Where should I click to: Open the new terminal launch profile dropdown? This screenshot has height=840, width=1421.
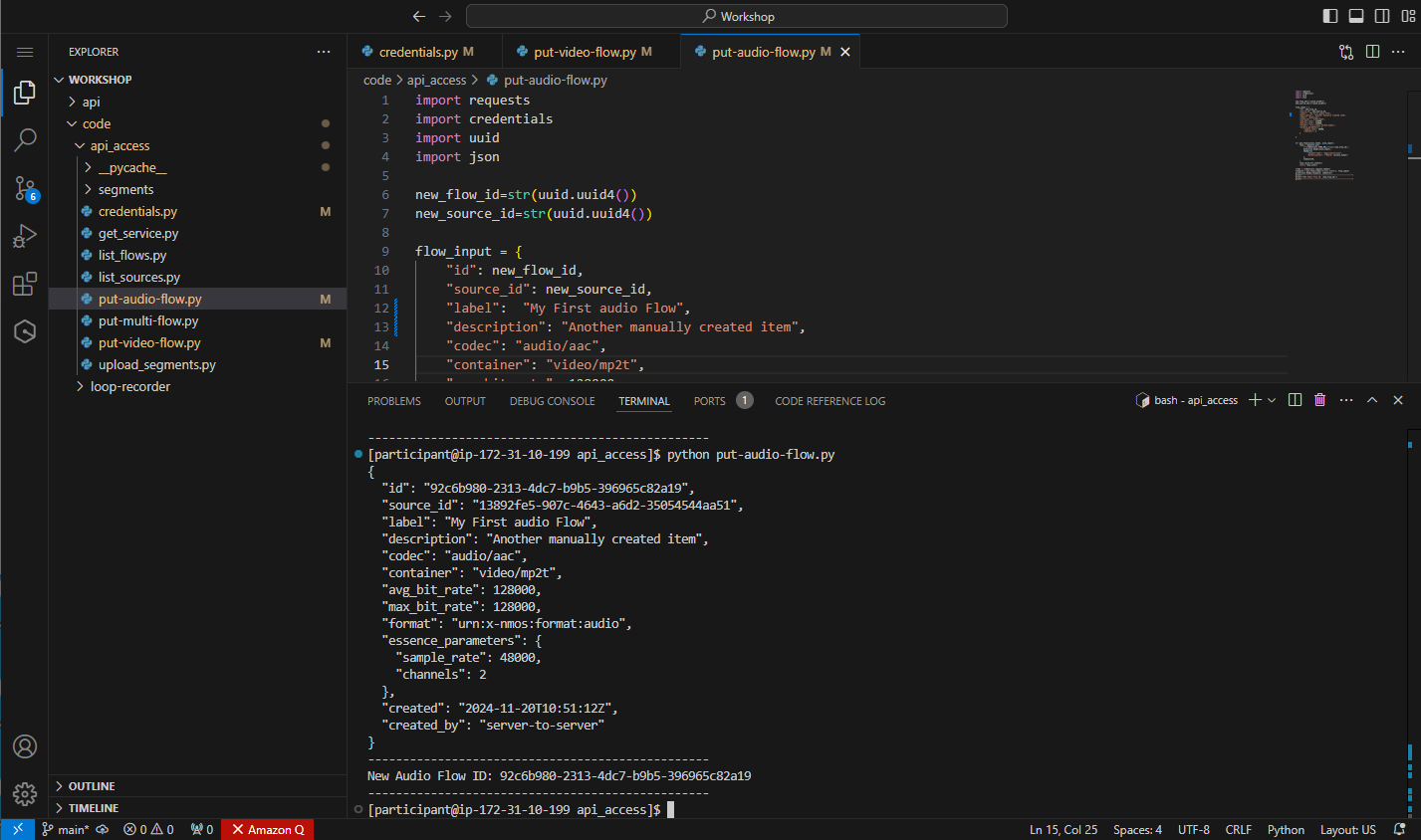click(1272, 400)
